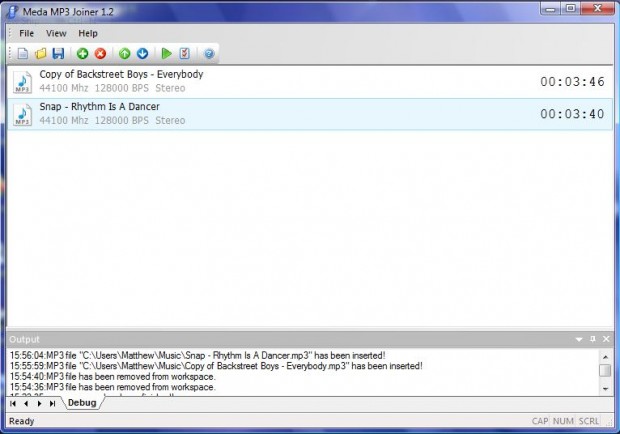
Task: Click the Meda MP3 Joiner title bar icon
Action: [x=13, y=11]
